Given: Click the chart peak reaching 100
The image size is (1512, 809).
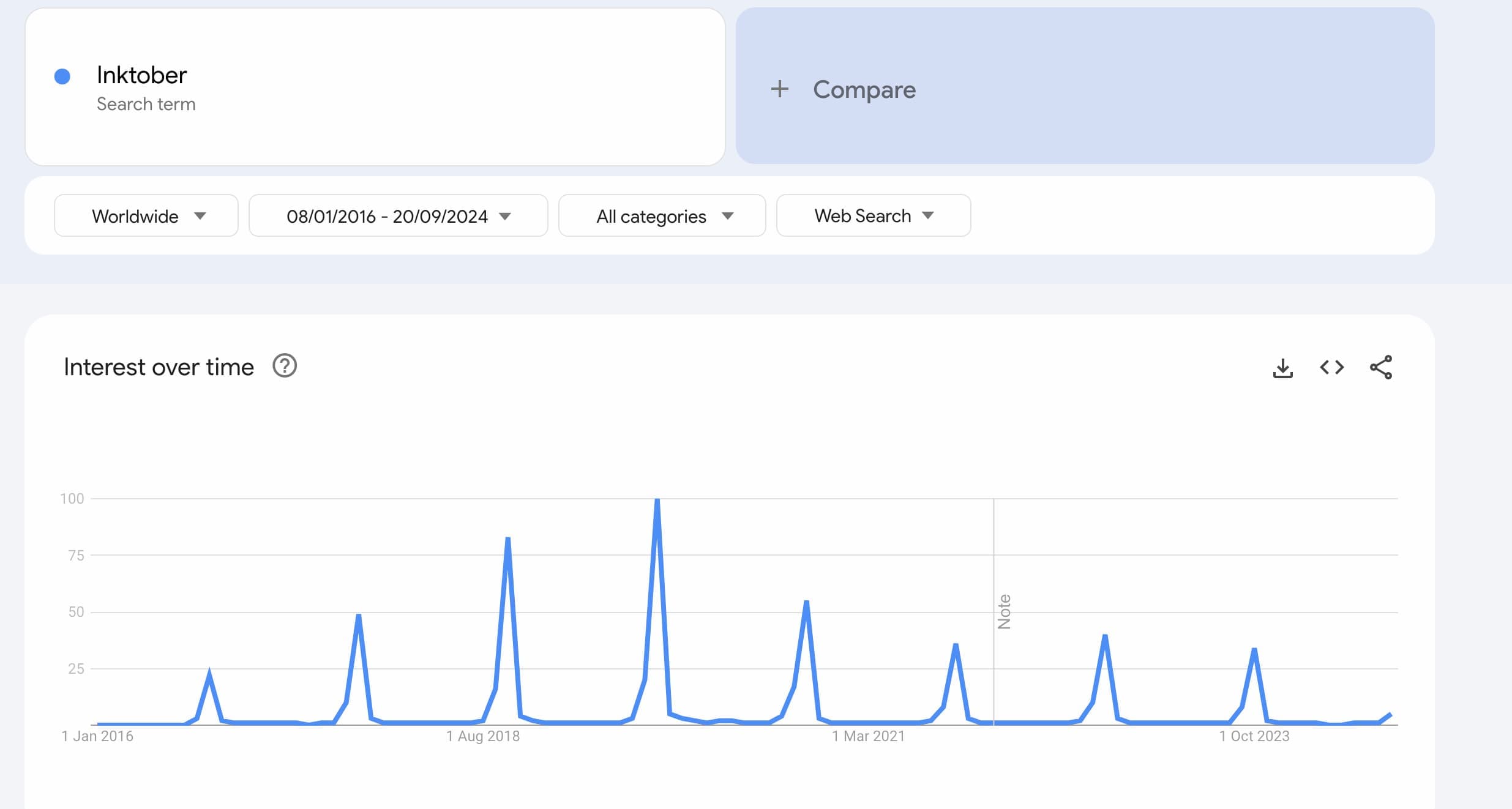Looking at the screenshot, I should [657, 501].
